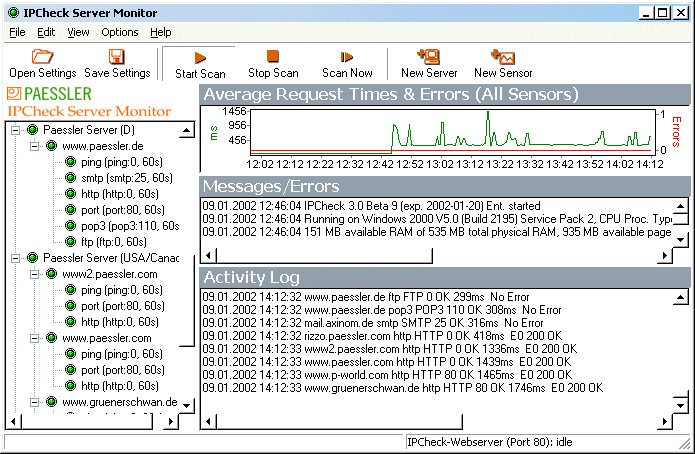Click Messages/Errors horizontal scroll-right arrow

coord(664,255)
